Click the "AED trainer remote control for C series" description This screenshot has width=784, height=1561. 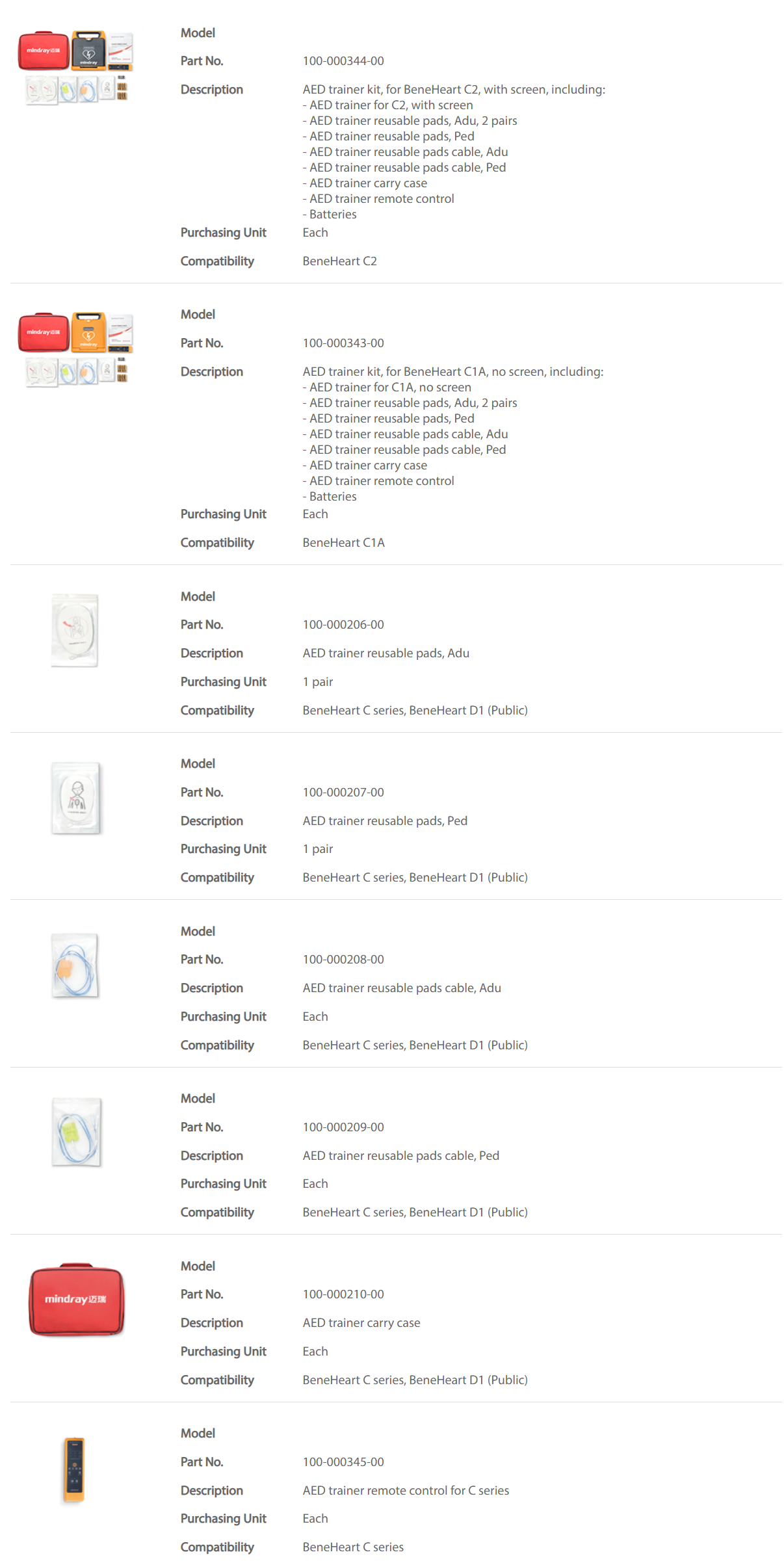tap(405, 1491)
